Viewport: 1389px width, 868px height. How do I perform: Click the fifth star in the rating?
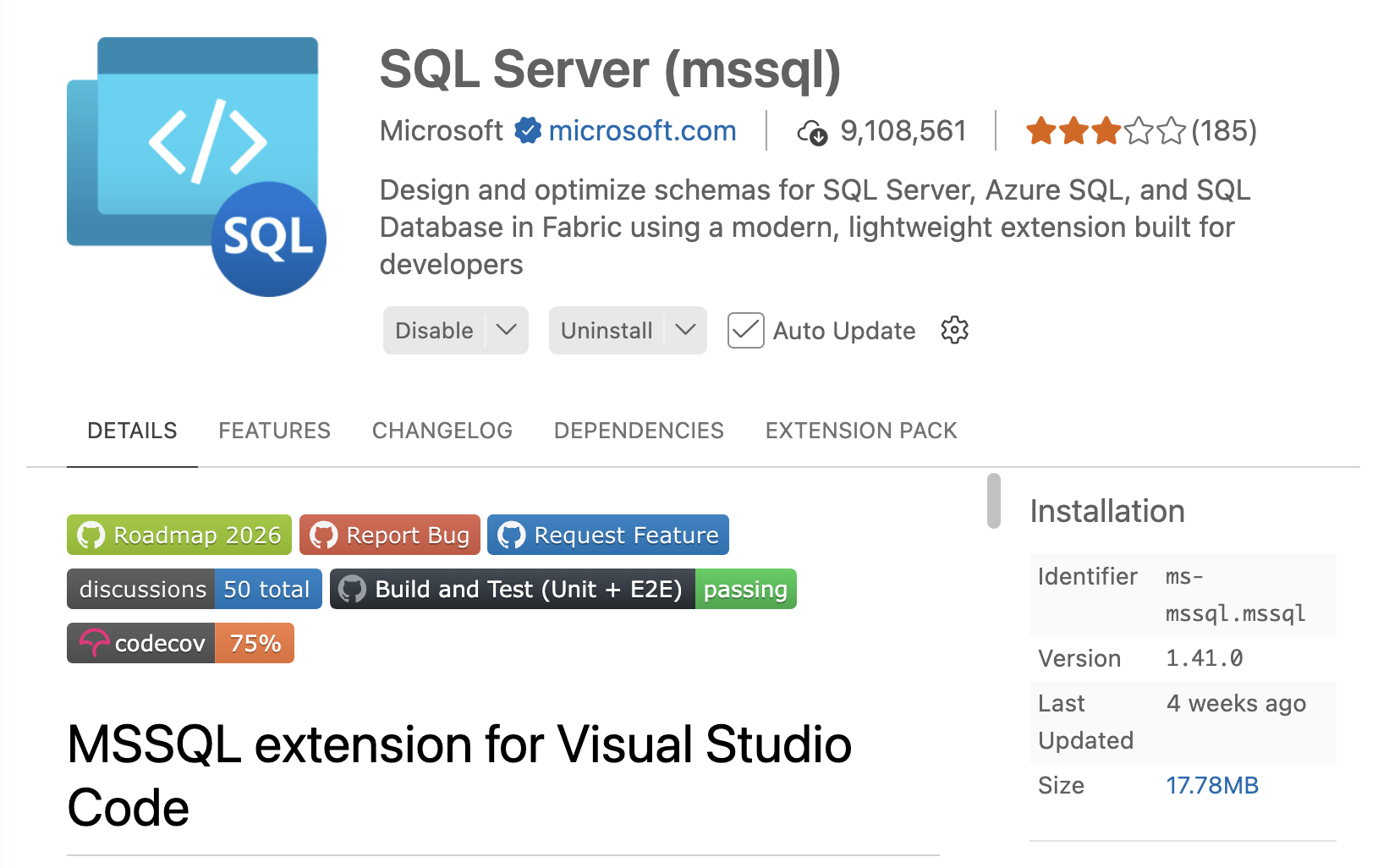click(x=1172, y=131)
